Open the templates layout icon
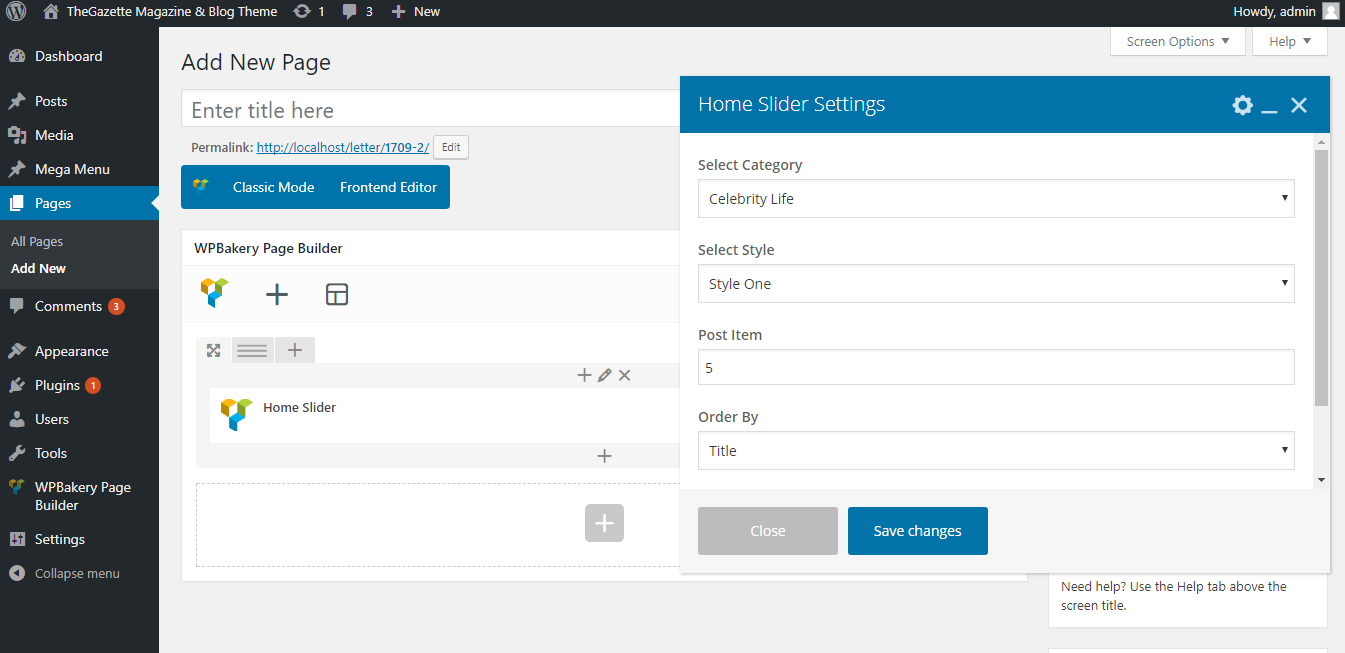The width and height of the screenshot is (1345, 653). 337,294
